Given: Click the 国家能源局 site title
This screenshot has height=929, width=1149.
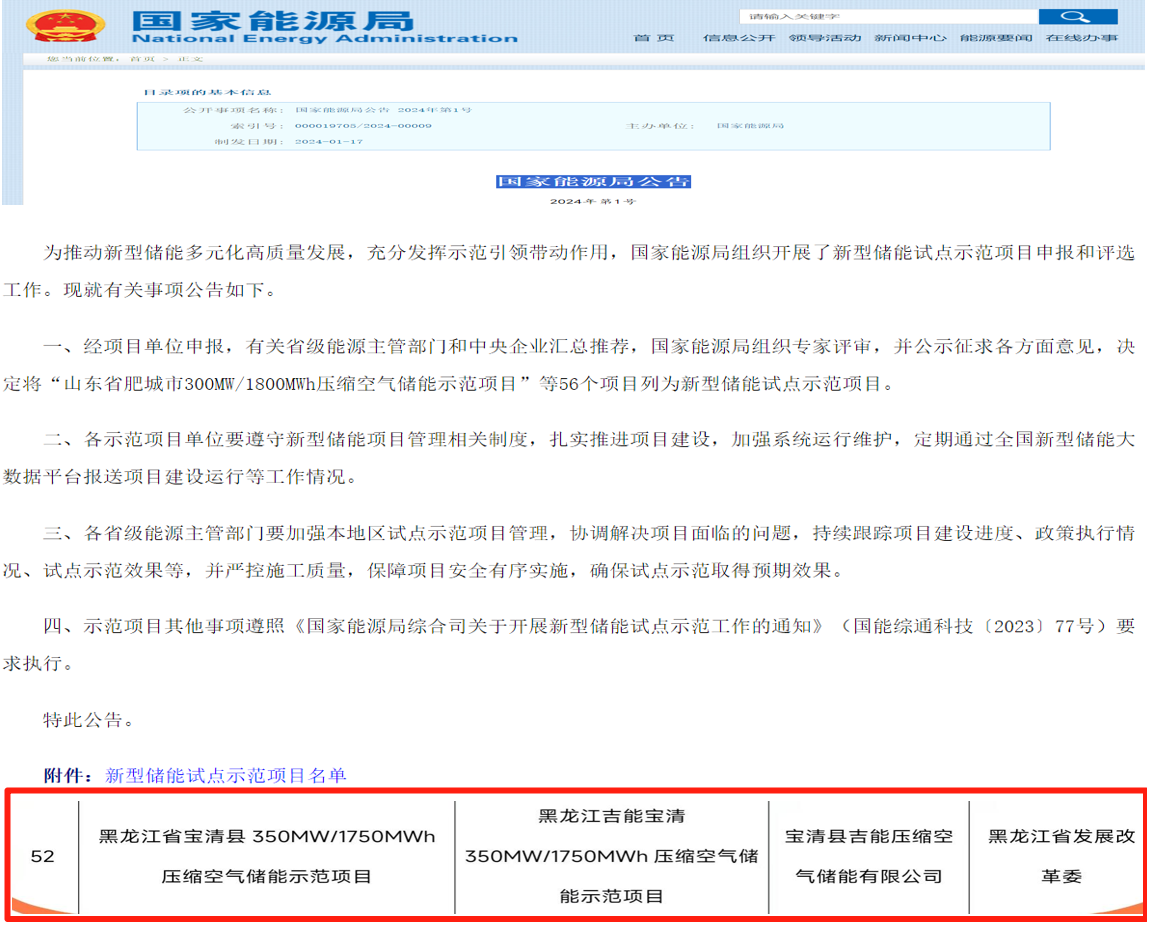Looking at the screenshot, I should (x=272, y=20).
